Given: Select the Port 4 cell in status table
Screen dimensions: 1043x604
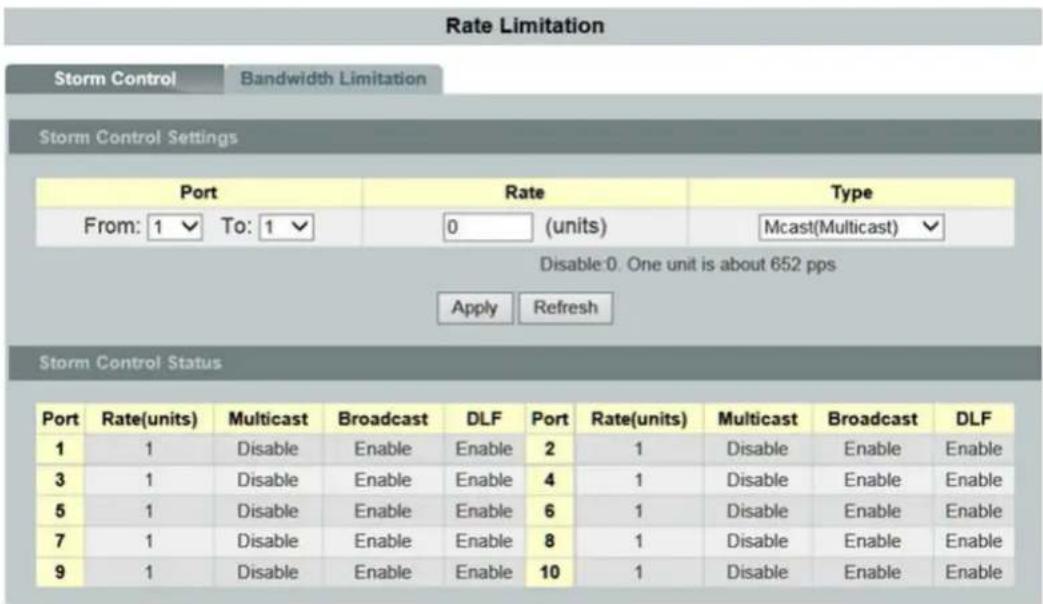Looking at the screenshot, I should [549, 480].
